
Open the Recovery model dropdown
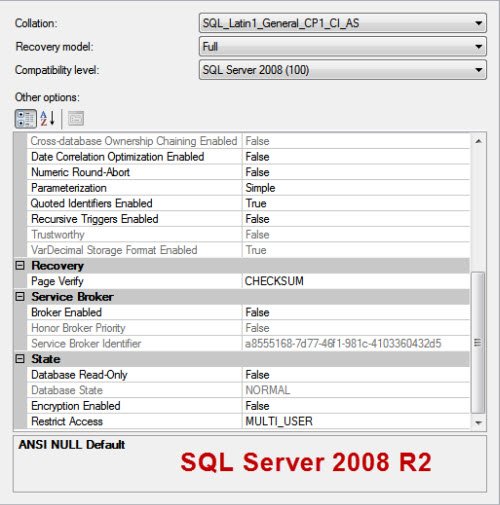[x=343, y=46]
